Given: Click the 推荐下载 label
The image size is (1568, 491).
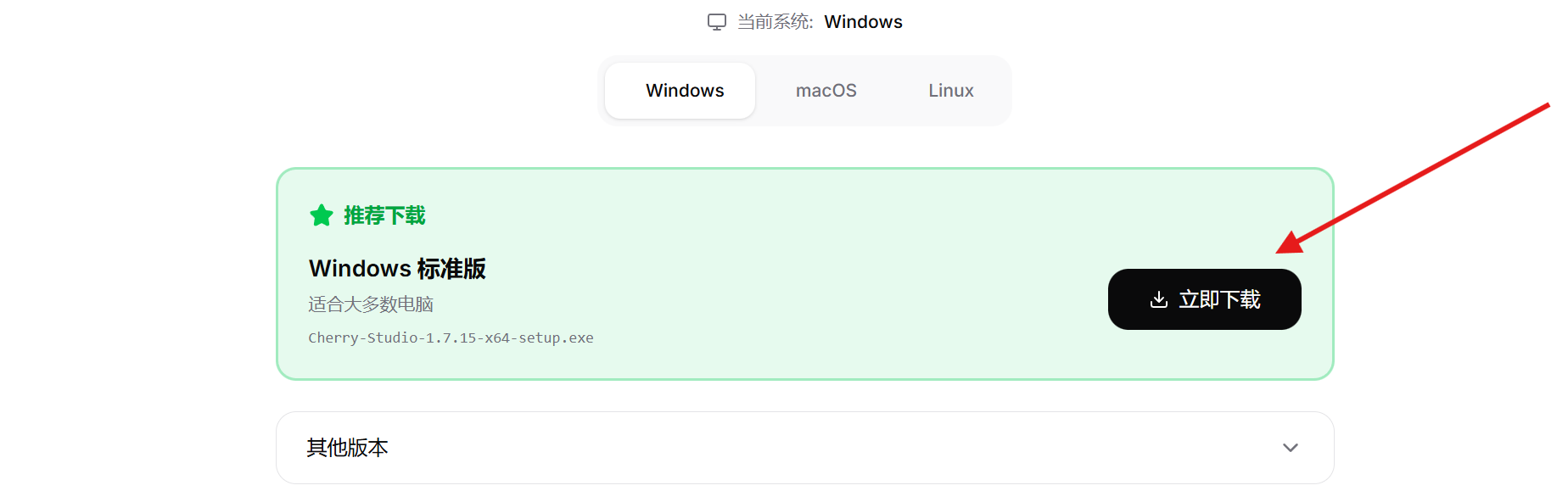Looking at the screenshot, I should tap(384, 215).
